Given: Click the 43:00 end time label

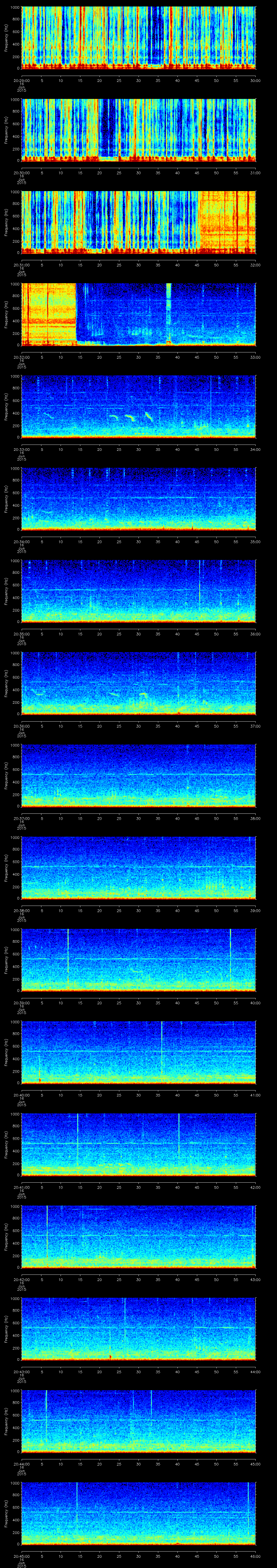Looking at the screenshot, I should 256,1279.
